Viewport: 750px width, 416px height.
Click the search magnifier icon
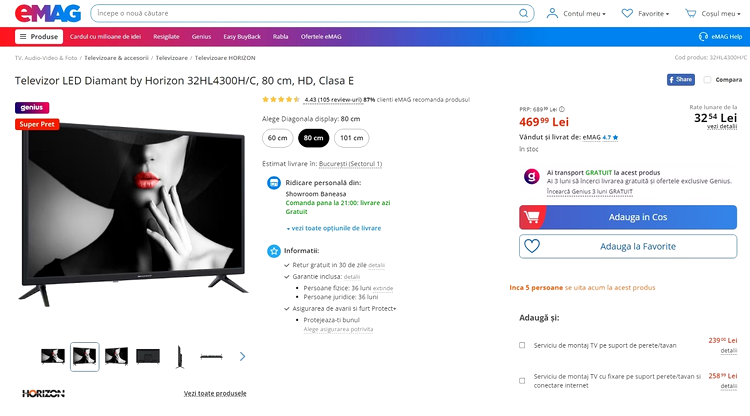click(x=524, y=13)
